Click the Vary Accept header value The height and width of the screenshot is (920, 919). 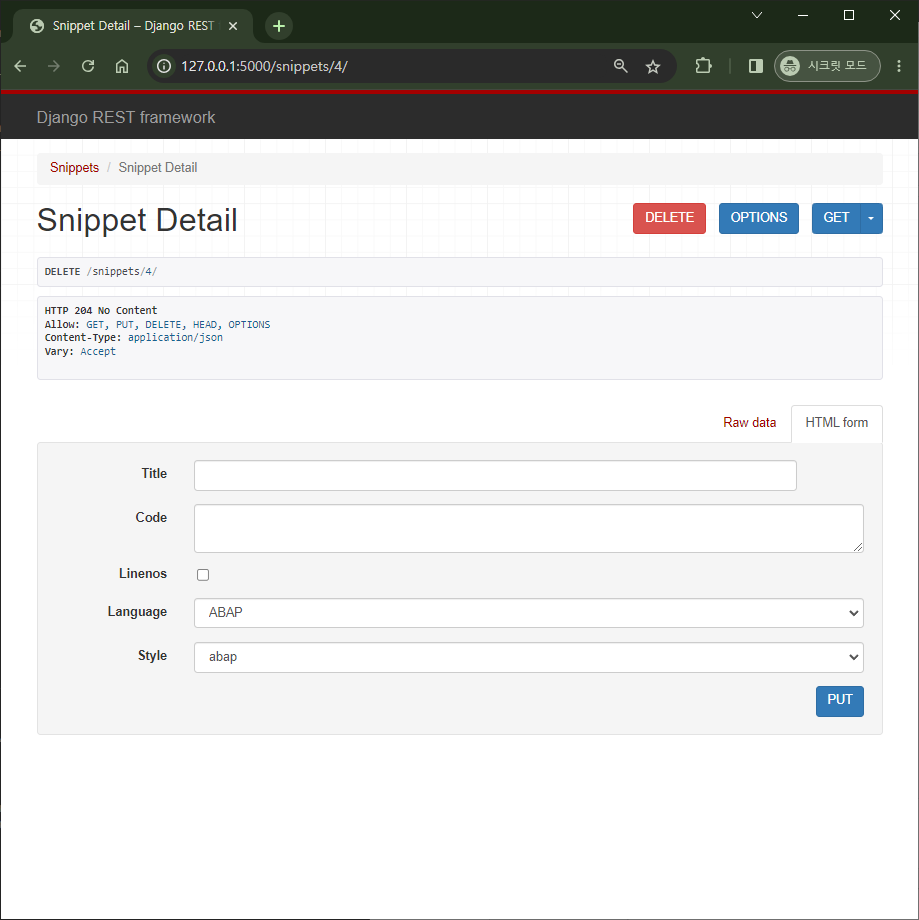click(x=98, y=351)
